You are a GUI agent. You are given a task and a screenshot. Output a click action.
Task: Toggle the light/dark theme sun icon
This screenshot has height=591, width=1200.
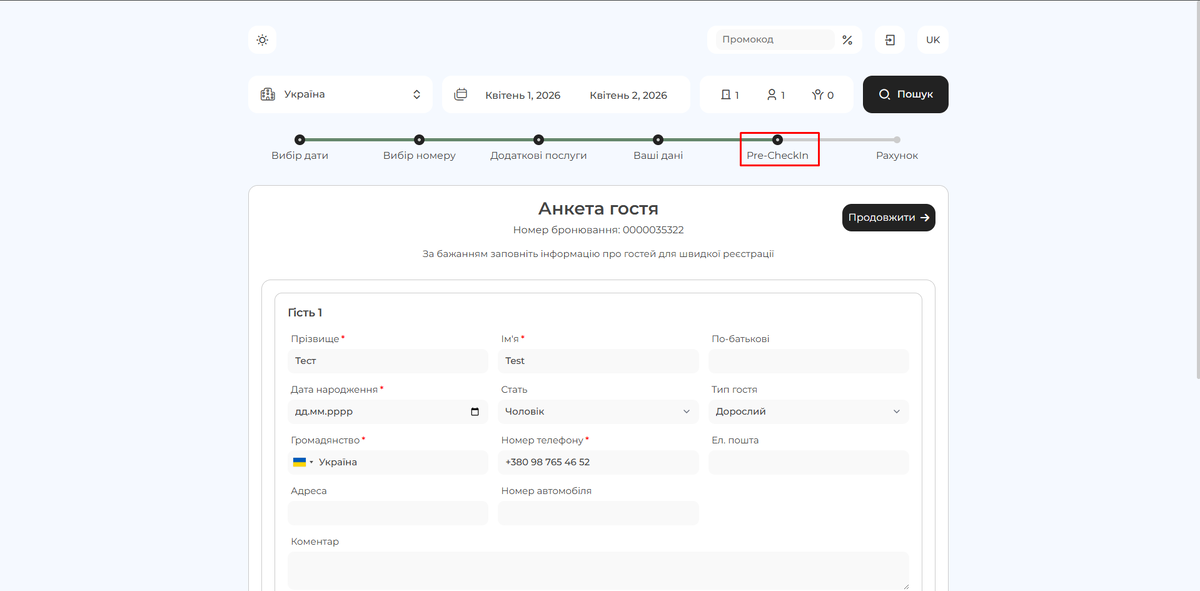click(262, 40)
